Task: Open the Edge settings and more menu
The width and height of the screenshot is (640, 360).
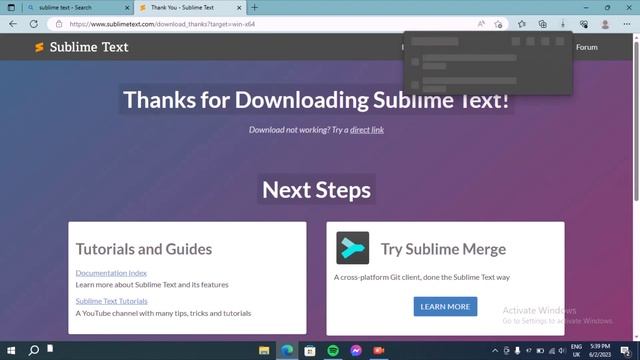Action: click(627, 24)
